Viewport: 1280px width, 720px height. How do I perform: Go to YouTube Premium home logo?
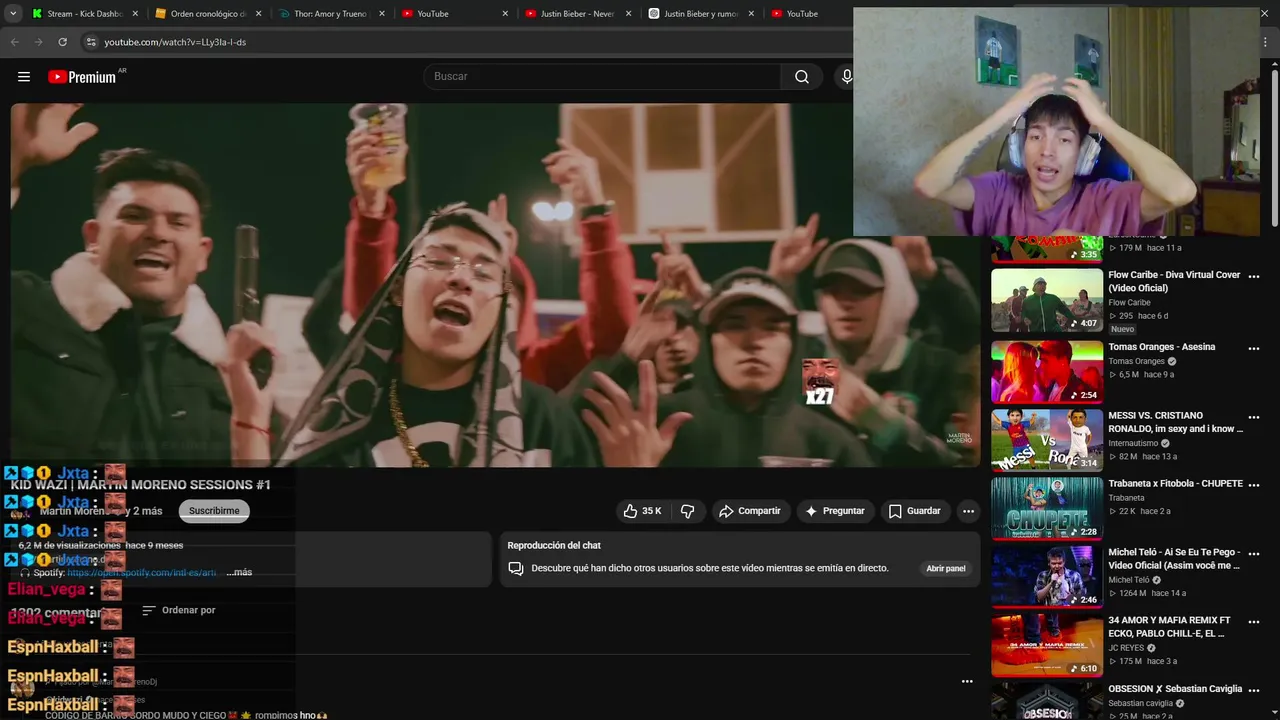[82, 77]
